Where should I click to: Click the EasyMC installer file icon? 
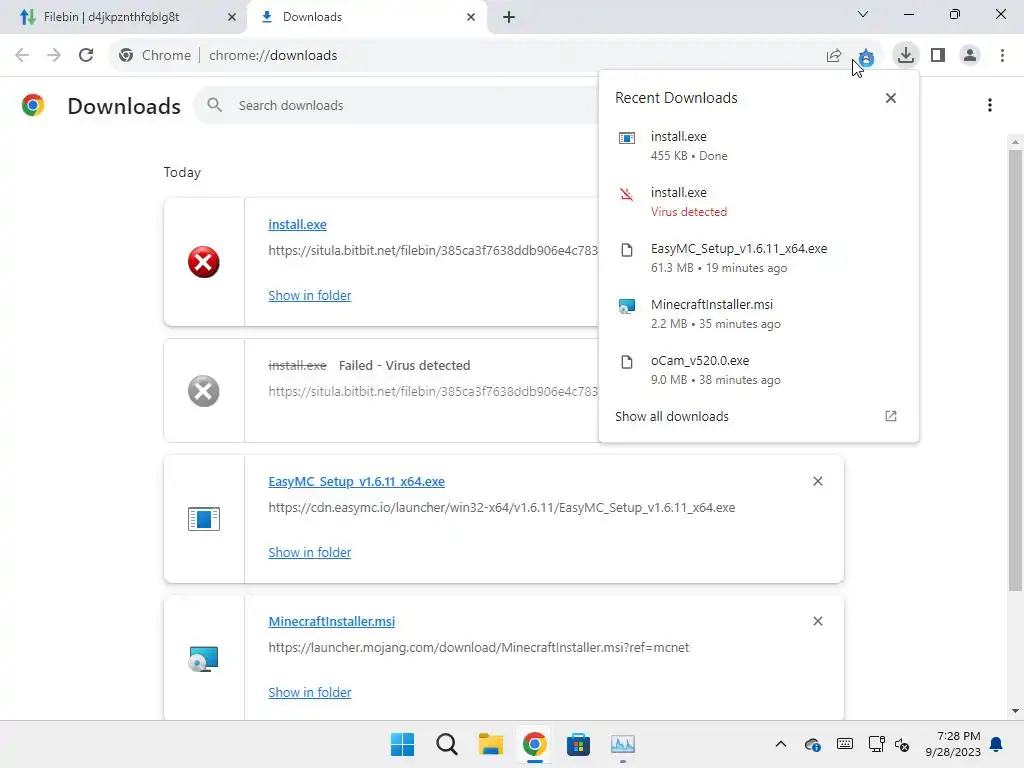pos(204,519)
